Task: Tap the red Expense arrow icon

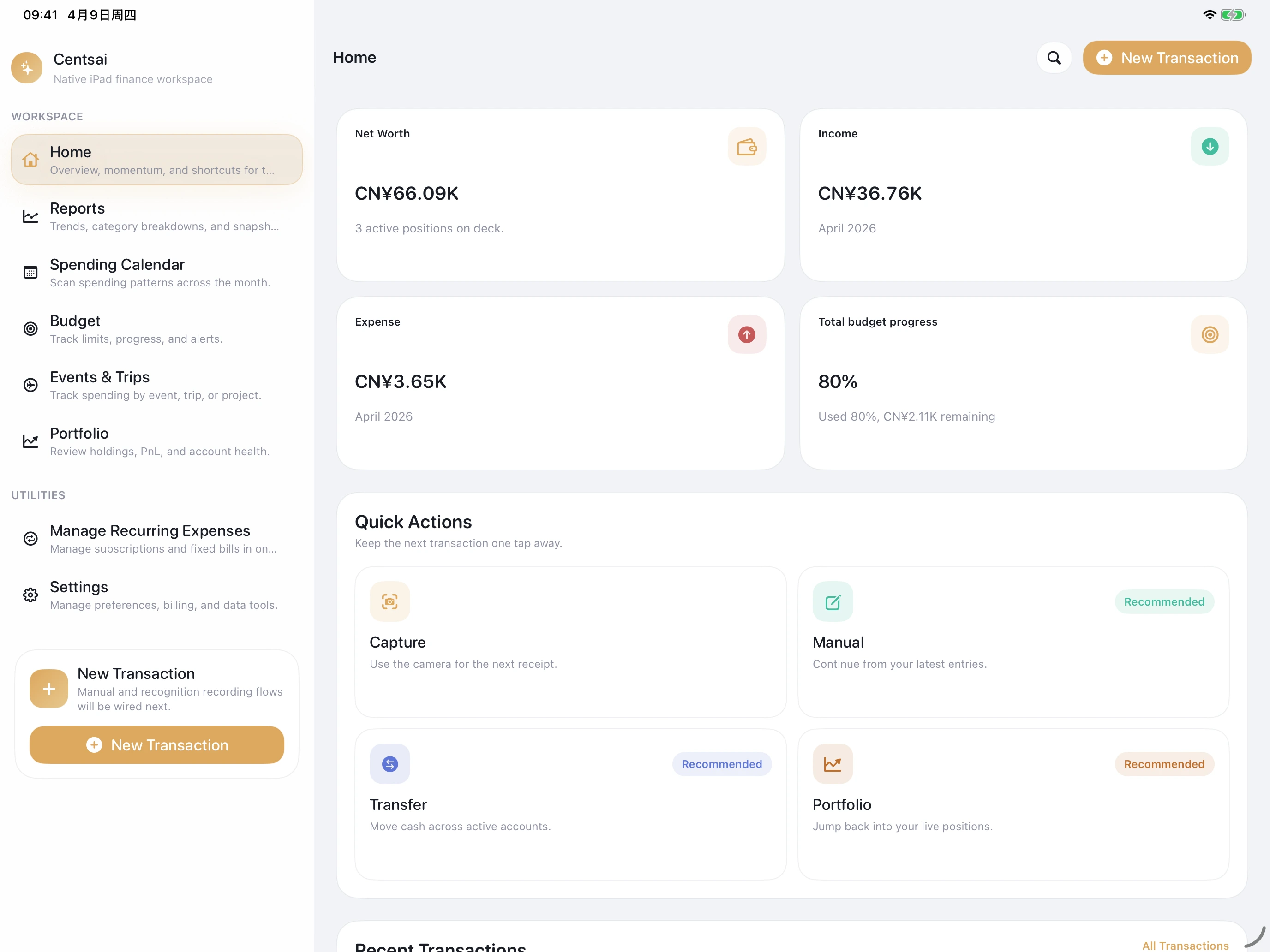Action: (x=746, y=334)
